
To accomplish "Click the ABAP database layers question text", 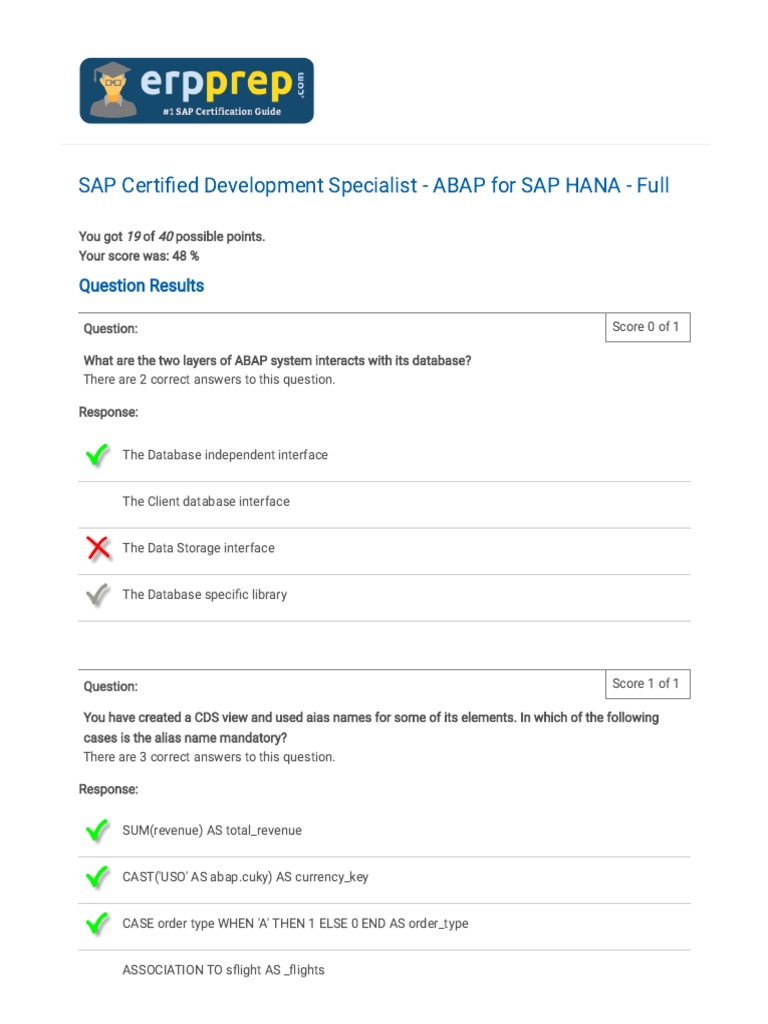I will (x=277, y=361).
